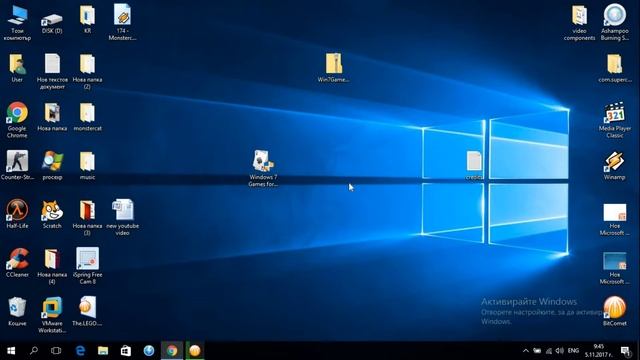This screenshot has height=360, width=640.
Task: Open taskbar search magnifier
Action: pos(34,351)
